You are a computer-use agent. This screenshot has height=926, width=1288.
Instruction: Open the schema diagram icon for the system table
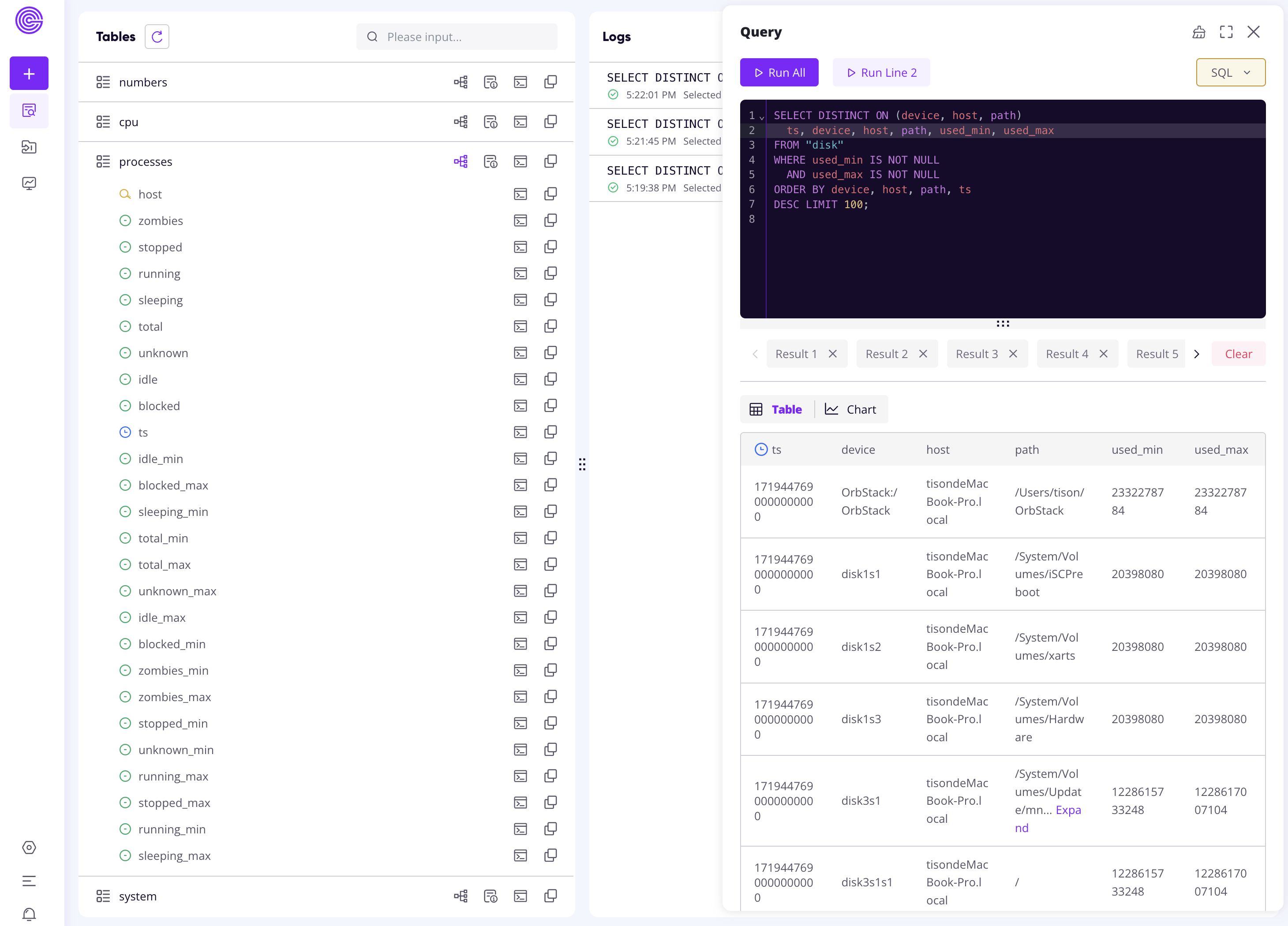[461, 896]
